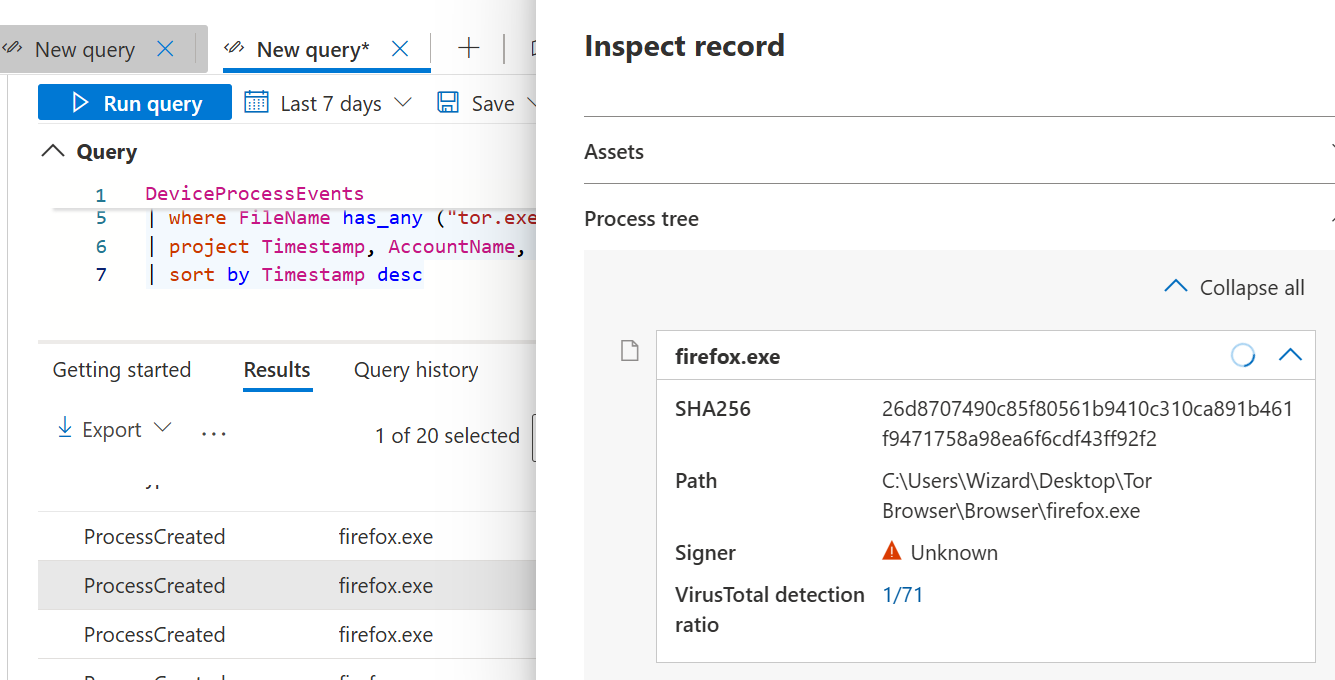This screenshot has height=680, width=1335.
Task: Click Collapse all in process tree
Action: click(1235, 288)
